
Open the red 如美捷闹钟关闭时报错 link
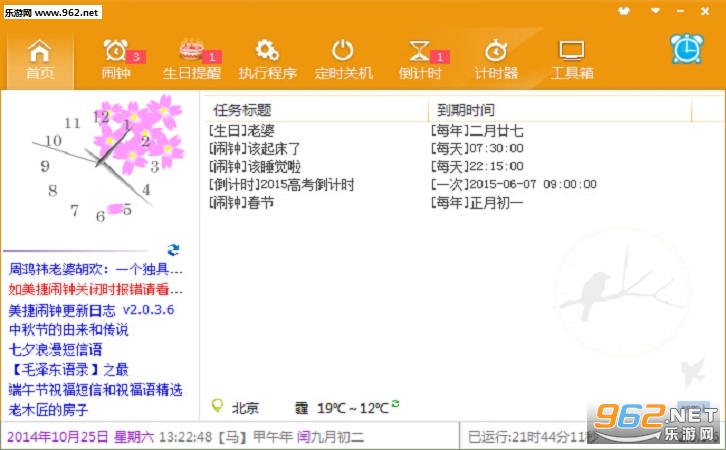[95, 289]
